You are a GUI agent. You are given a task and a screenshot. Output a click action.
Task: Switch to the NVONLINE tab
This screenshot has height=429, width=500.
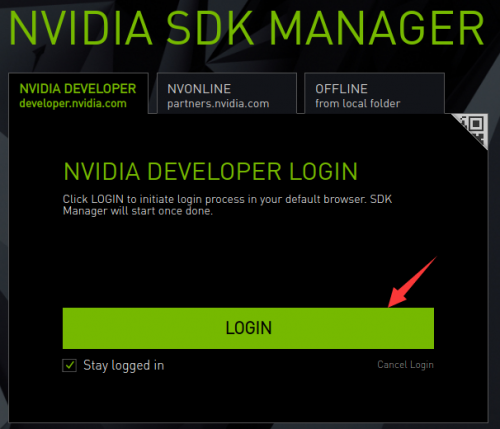[227, 94]
